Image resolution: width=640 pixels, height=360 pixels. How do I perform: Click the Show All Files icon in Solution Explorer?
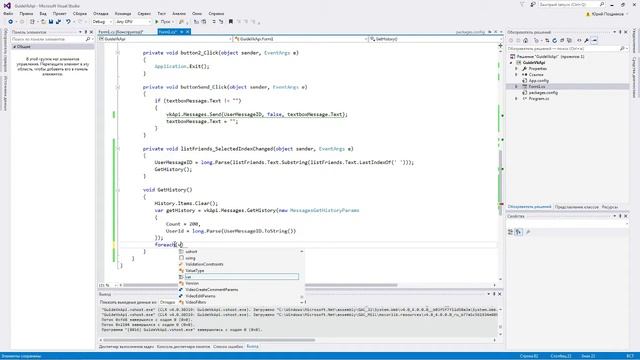pos(569,40)
